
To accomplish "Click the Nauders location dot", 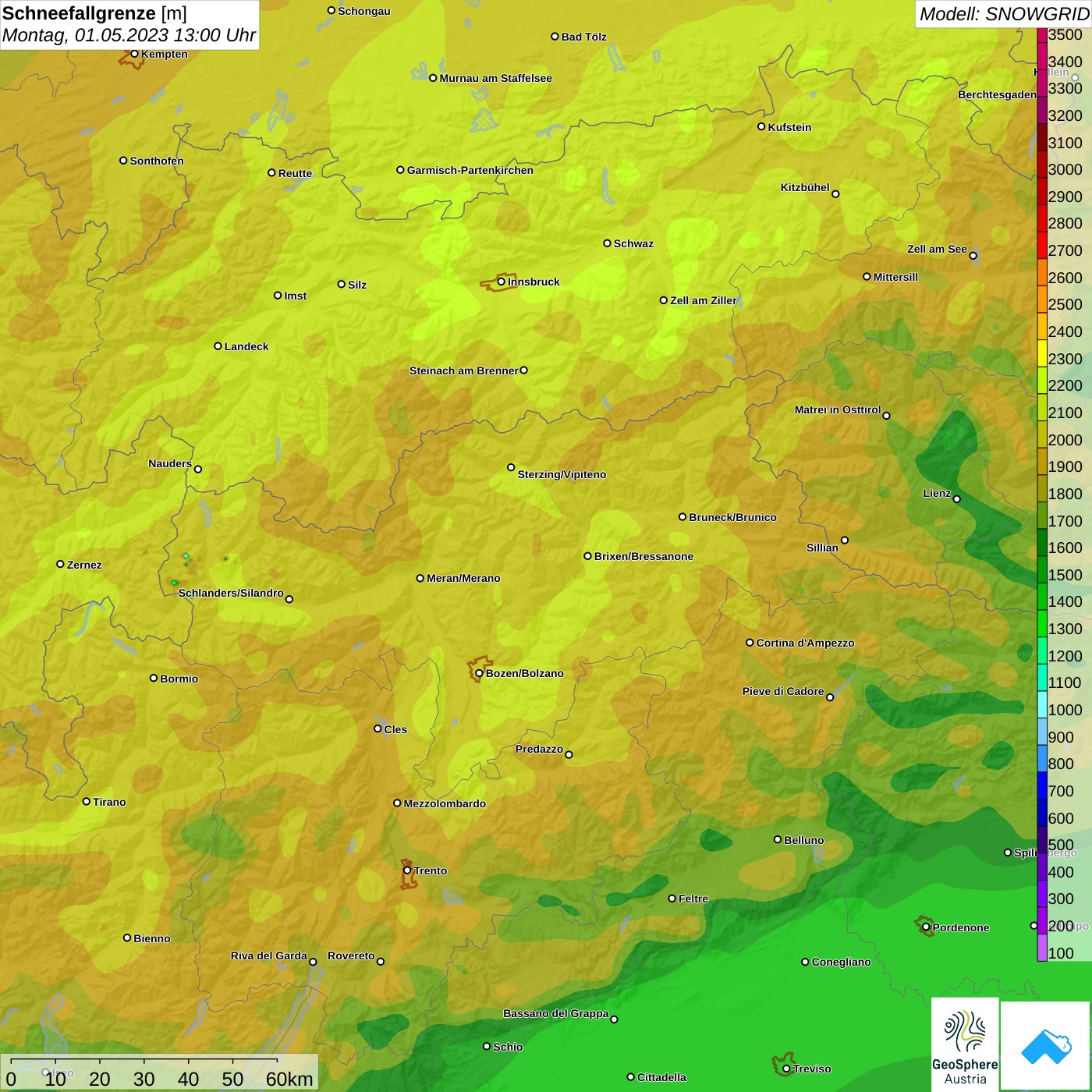I will (198, 469).
